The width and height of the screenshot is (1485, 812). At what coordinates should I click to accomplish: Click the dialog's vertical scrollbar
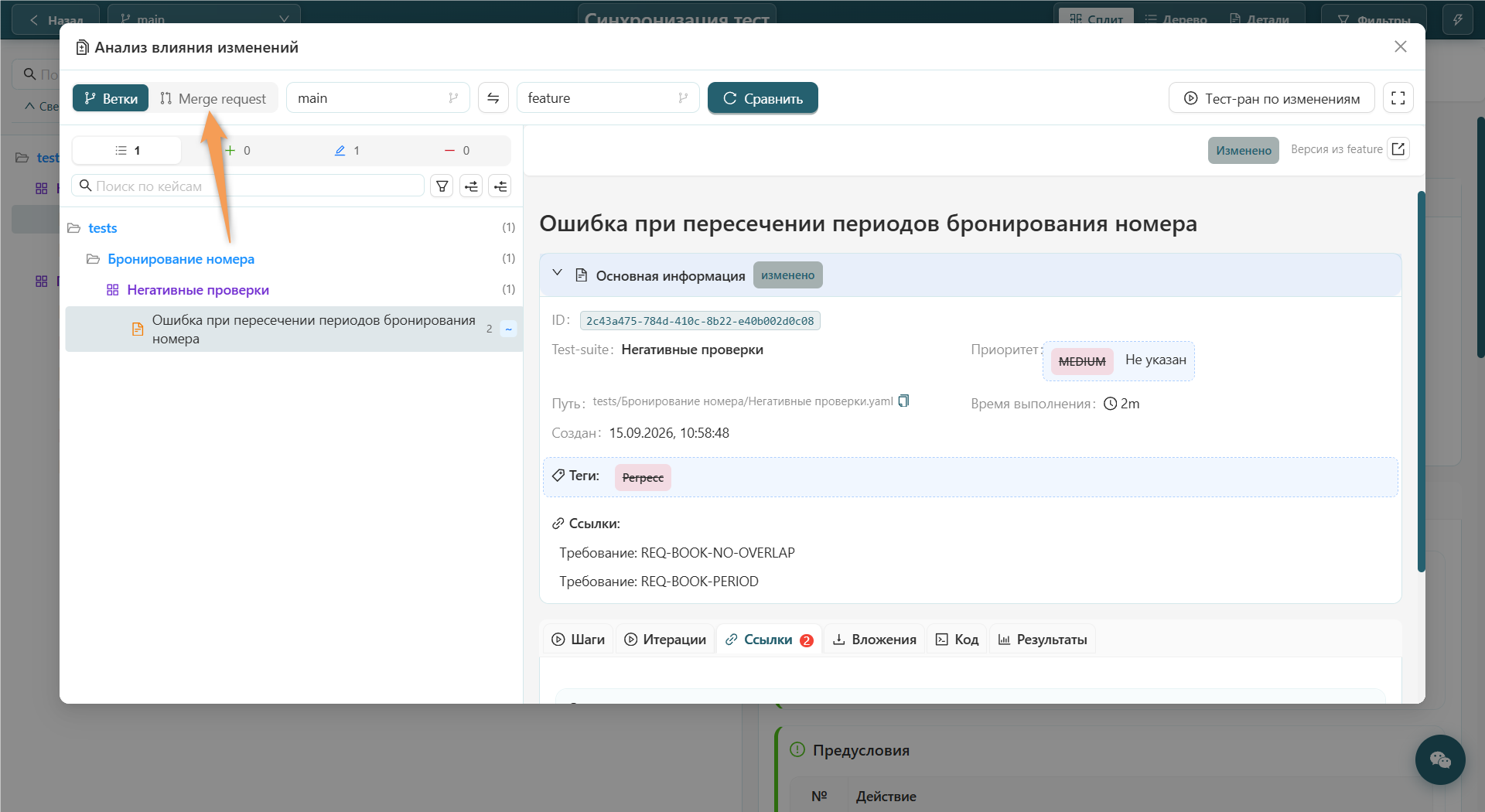point(1421,382)
